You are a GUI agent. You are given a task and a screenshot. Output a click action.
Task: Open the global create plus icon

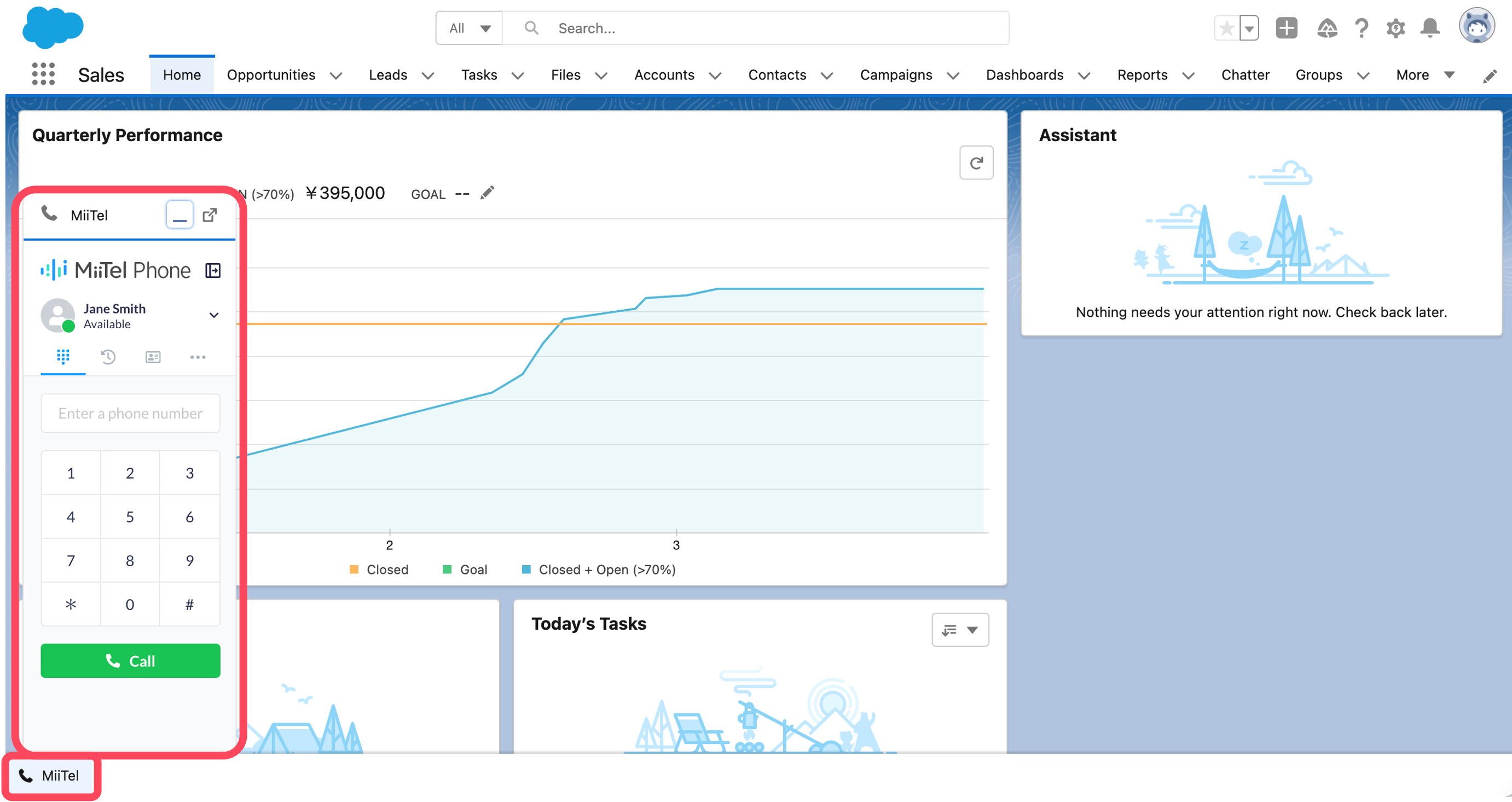click(1287, 28)
